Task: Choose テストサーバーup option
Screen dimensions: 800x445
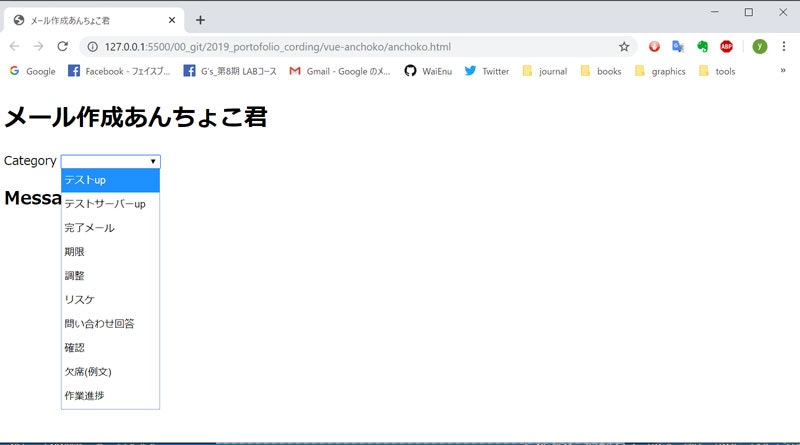Action: pos(110,204)
